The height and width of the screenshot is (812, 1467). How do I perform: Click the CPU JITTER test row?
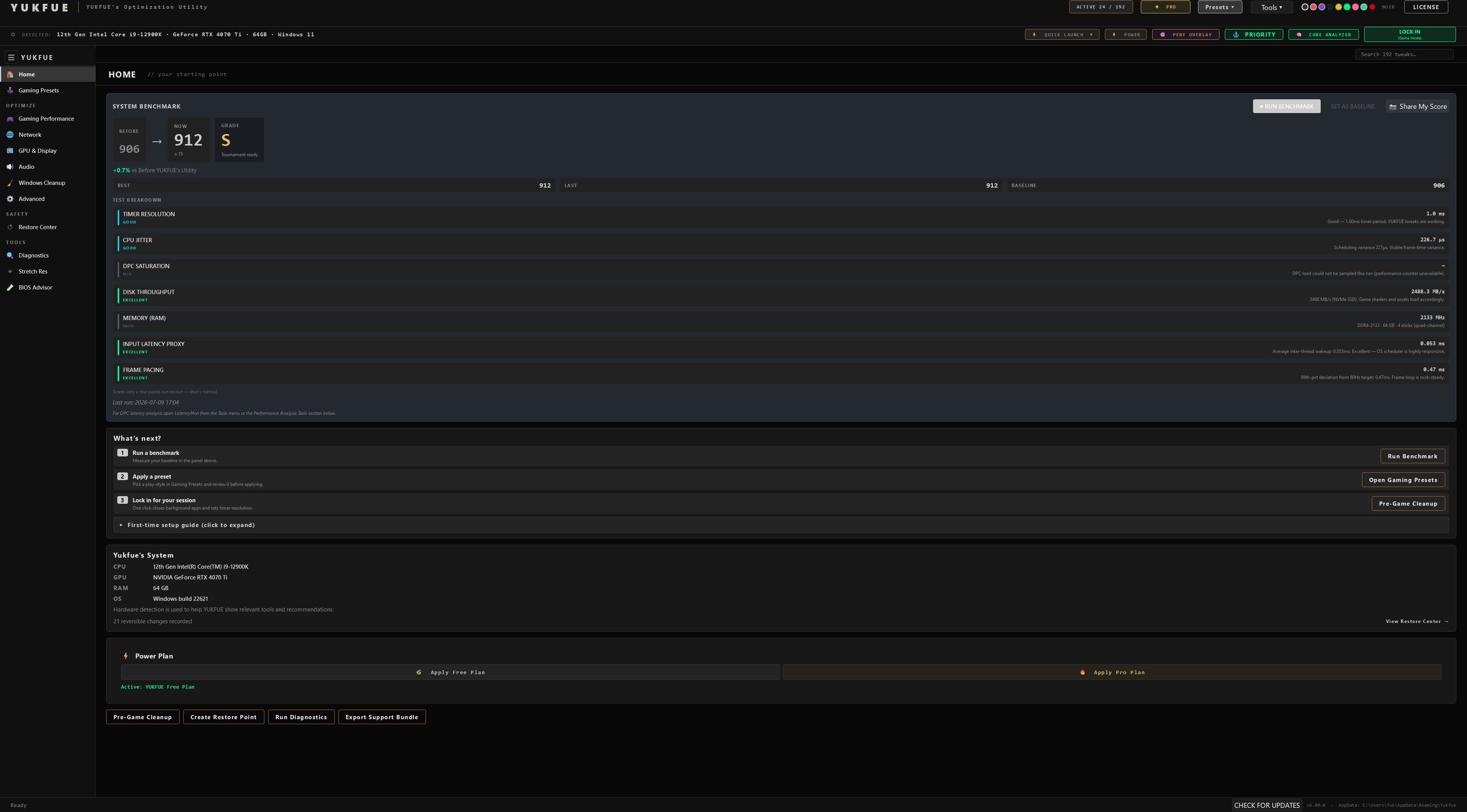pyautogui.click(x=781, y=244)
